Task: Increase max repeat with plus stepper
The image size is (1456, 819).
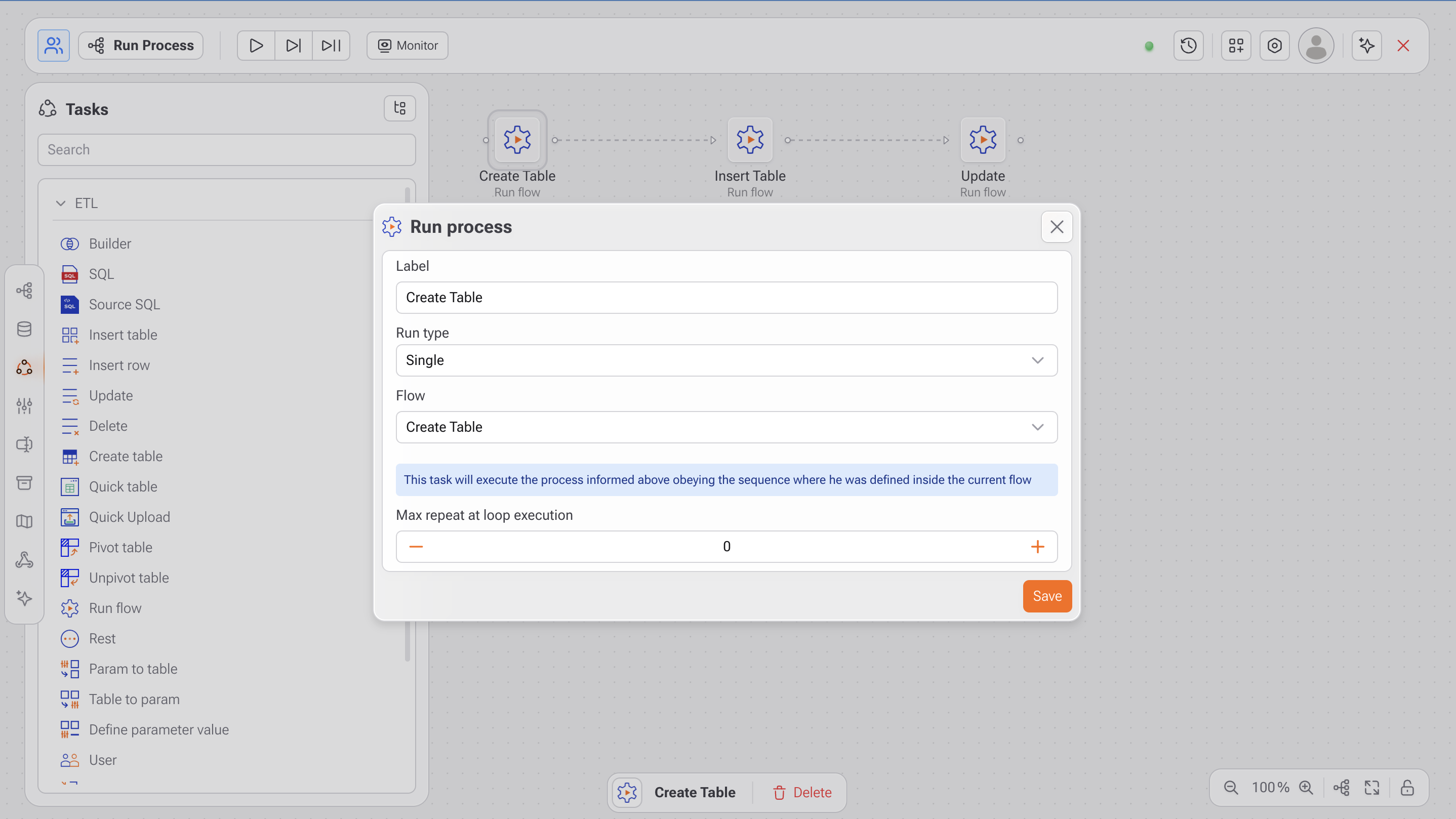Action: (x=1037, y=547)
